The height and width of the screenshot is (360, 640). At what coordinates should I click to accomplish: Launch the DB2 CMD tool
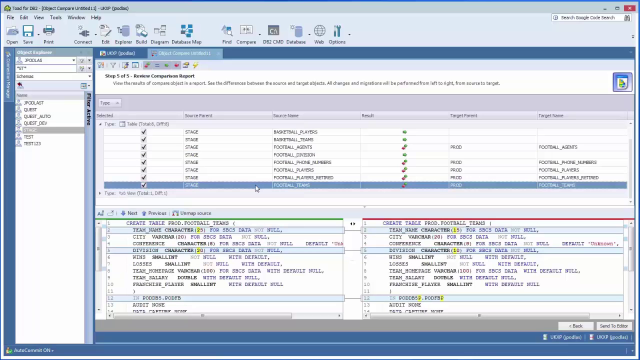[273, 34]
